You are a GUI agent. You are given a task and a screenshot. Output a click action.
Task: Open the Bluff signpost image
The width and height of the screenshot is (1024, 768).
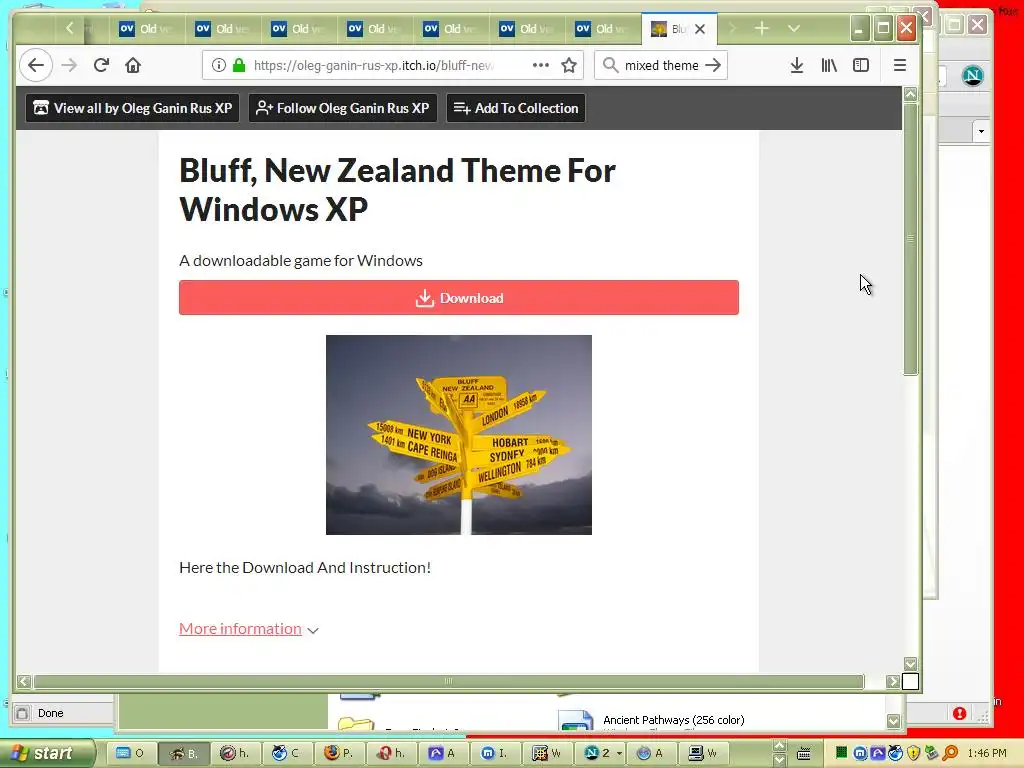pyautogui.click(x=459, y=435)
